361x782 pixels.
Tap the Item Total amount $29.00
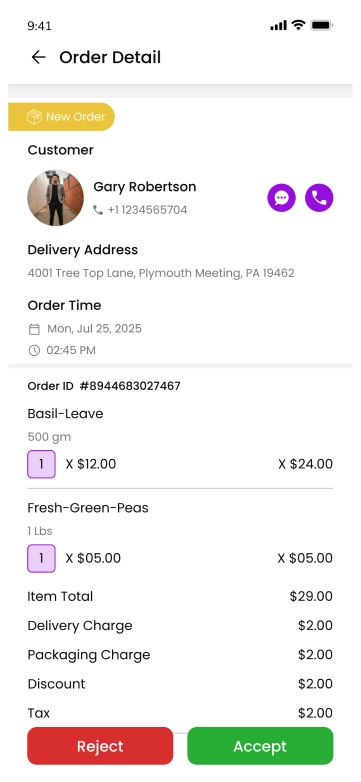coord(311,596)
